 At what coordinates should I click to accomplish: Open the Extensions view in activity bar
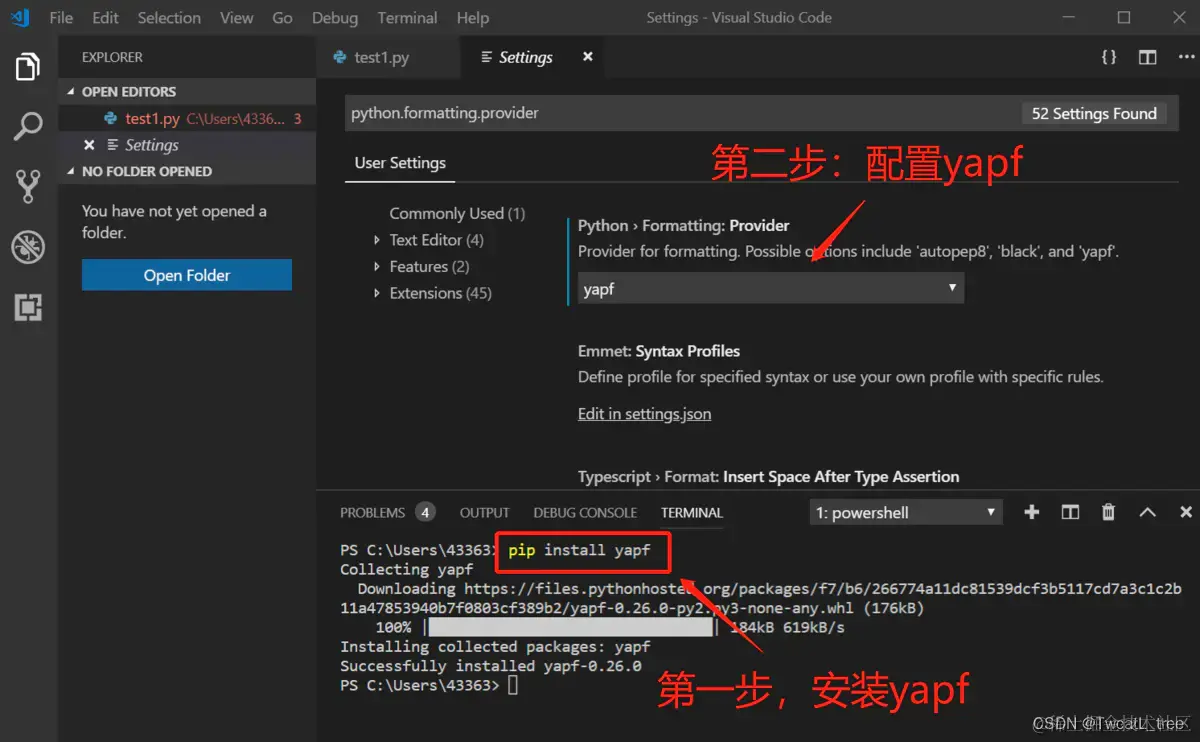(x=28, y=307)
